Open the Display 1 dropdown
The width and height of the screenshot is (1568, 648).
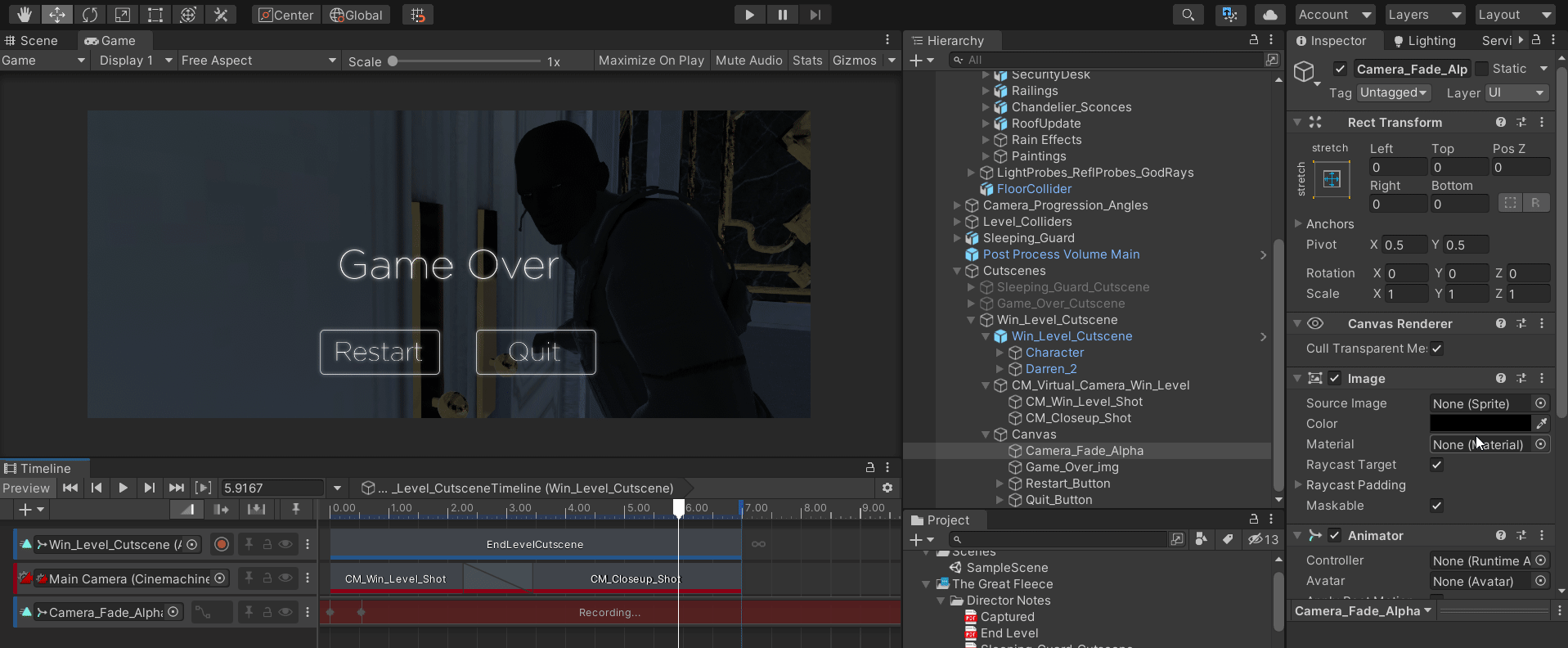136,61
